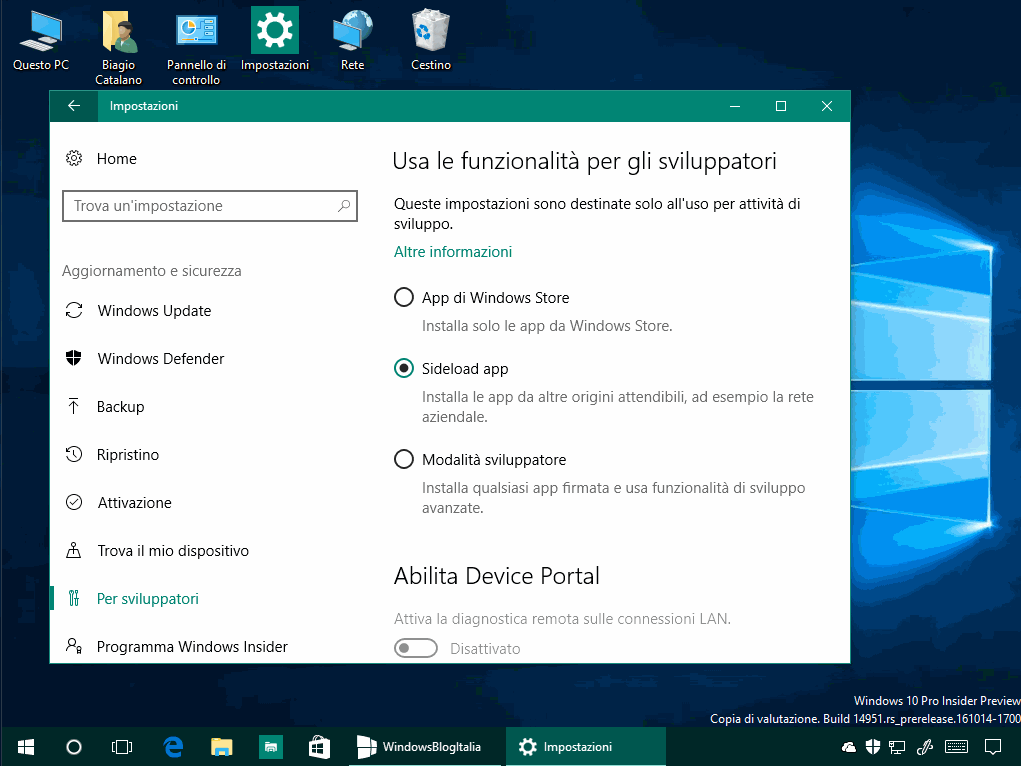The image size is (1021, 766).
Task: Click the Attivazione checkmark circle icon
Action: point(74,502)
